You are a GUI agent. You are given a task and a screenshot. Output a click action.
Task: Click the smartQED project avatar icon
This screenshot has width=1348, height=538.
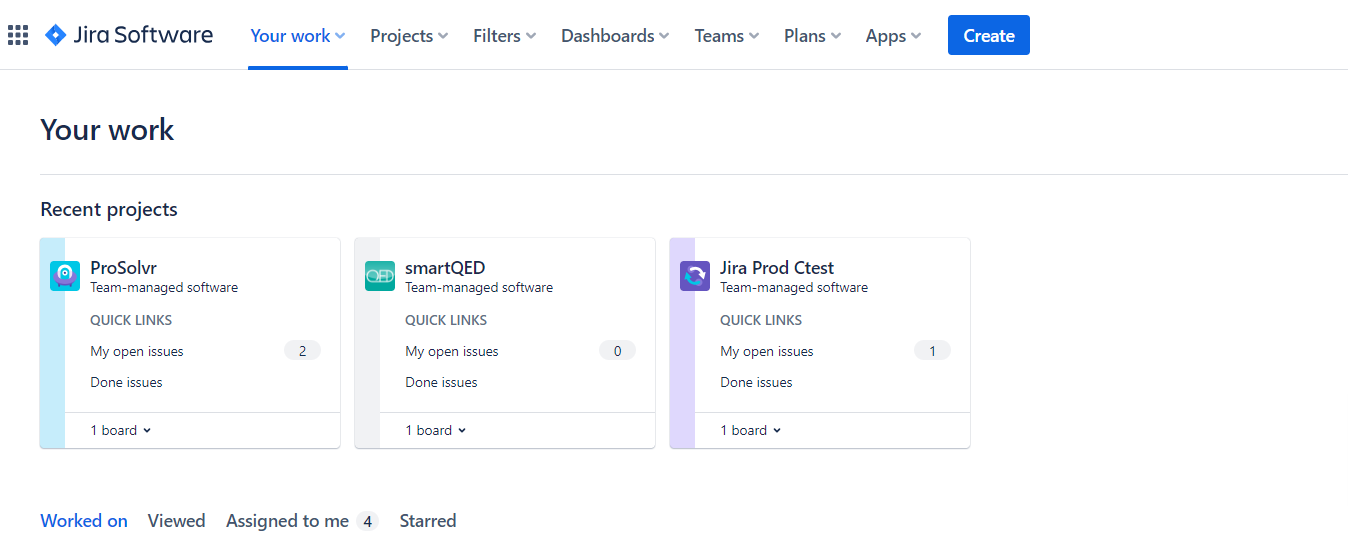380,276
